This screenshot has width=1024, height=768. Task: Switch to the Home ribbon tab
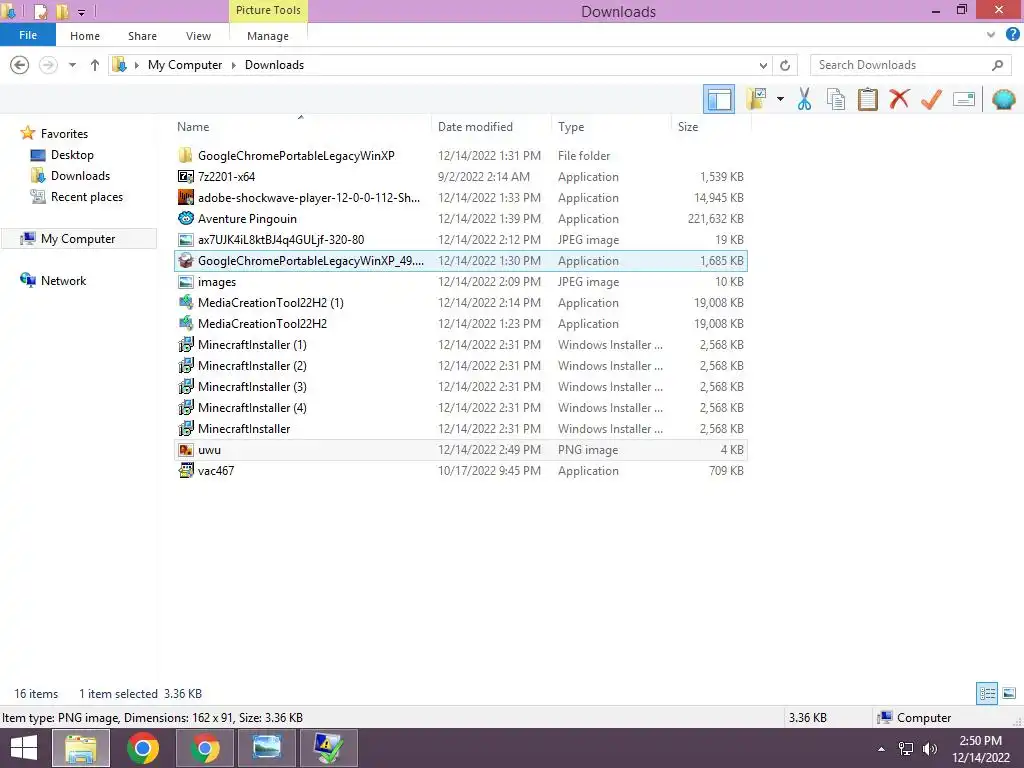tap(85, 36)
